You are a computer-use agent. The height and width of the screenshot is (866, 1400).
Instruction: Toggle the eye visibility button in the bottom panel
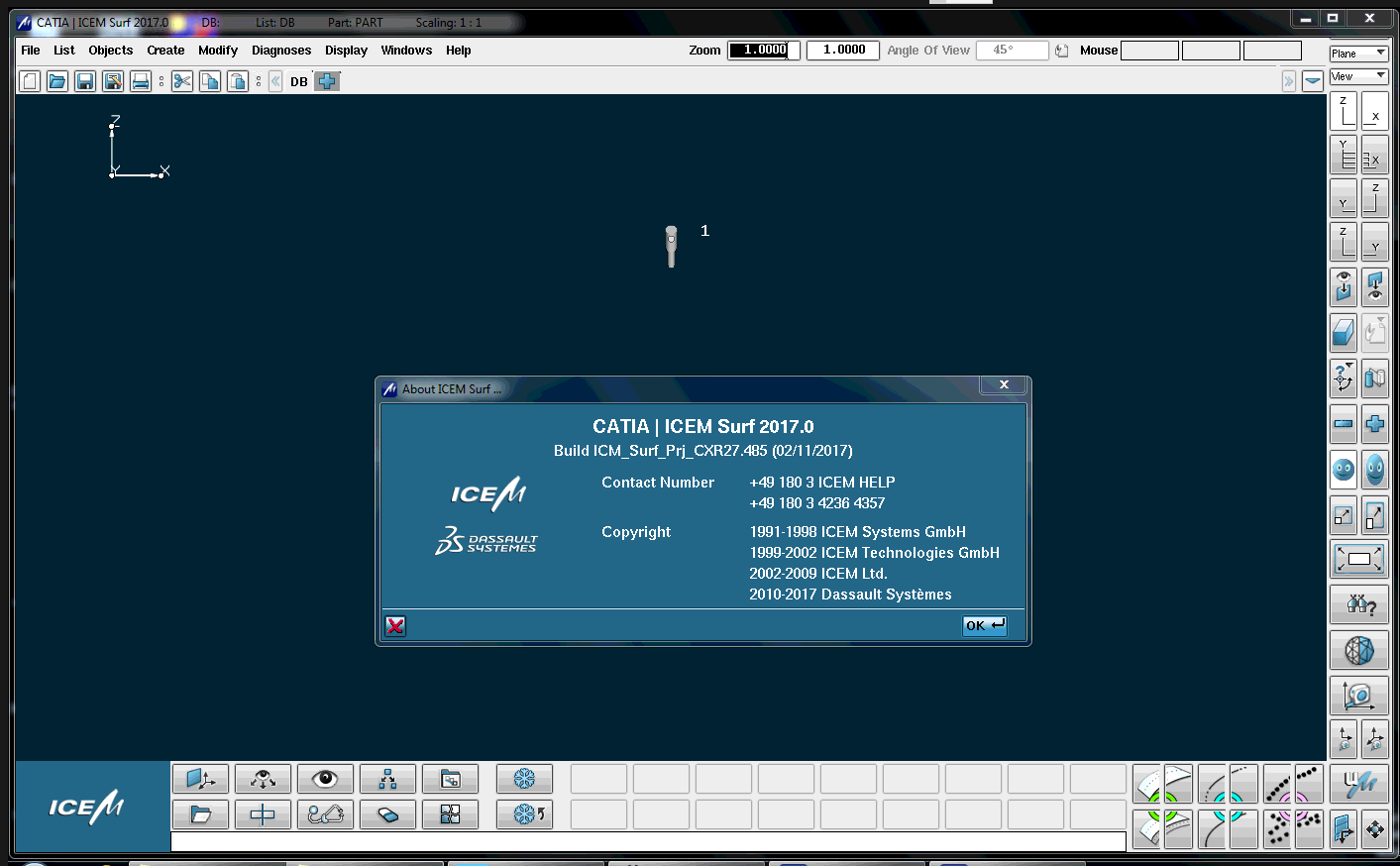point(325,779)
